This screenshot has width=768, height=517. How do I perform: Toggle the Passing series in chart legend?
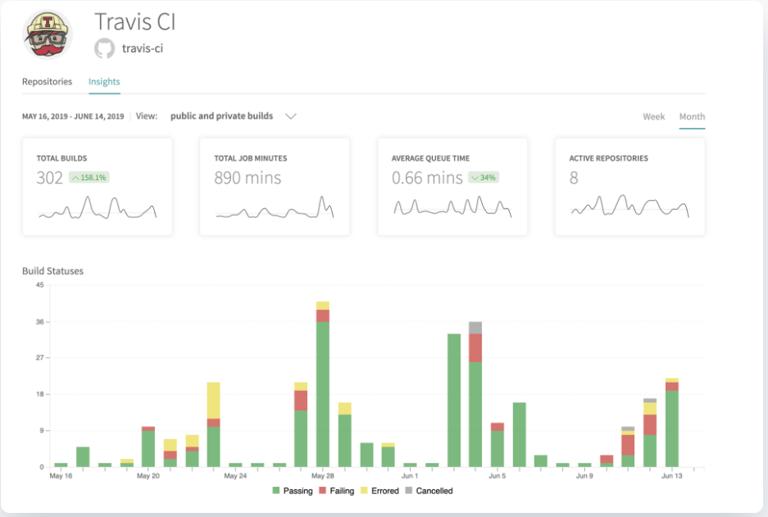[x=292, y=491]
